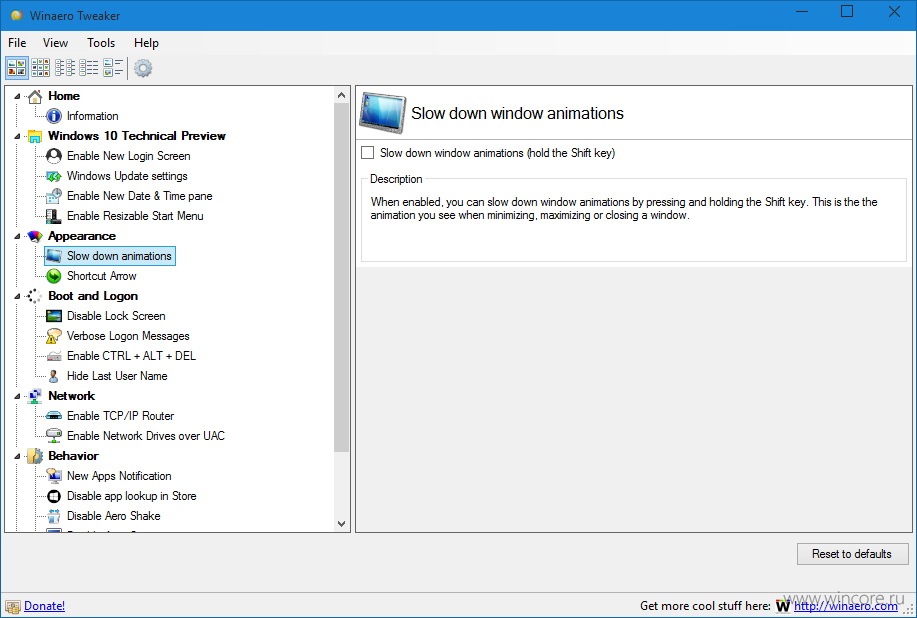Click the Enable New Date & Time pane icon
Viewport: 917px width, 618px height.
point(54,196)
